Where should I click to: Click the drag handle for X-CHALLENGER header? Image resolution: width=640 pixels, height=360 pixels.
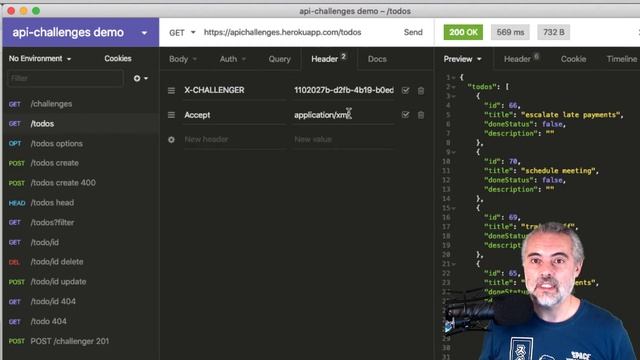[x=171, y=90]
